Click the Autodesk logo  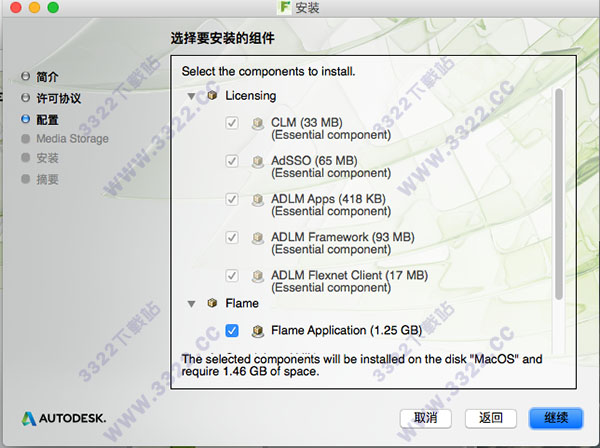[x=64, y=419]
